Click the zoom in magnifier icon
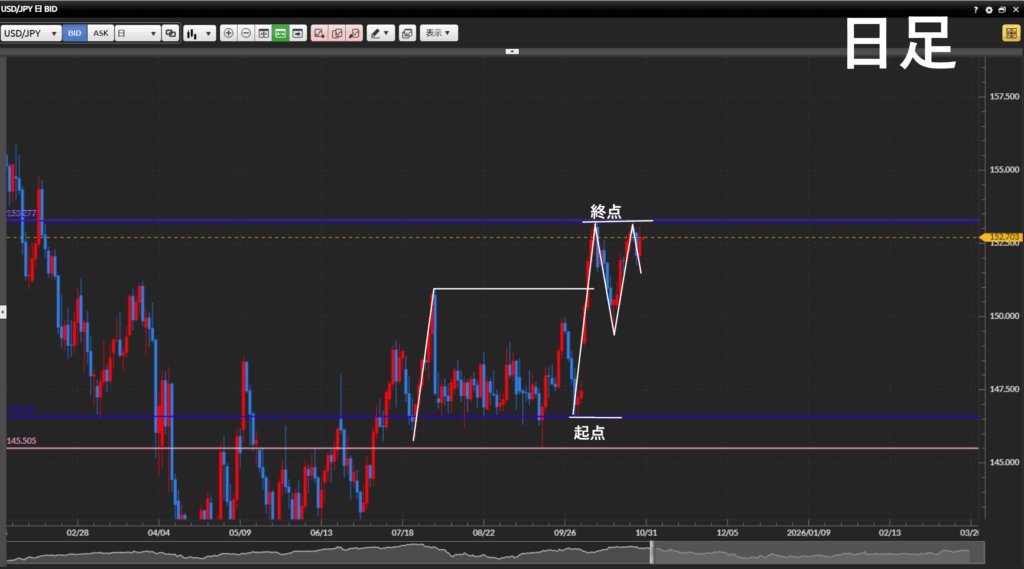This screenshot has width=1024, height=569. [x=229, y=33]
